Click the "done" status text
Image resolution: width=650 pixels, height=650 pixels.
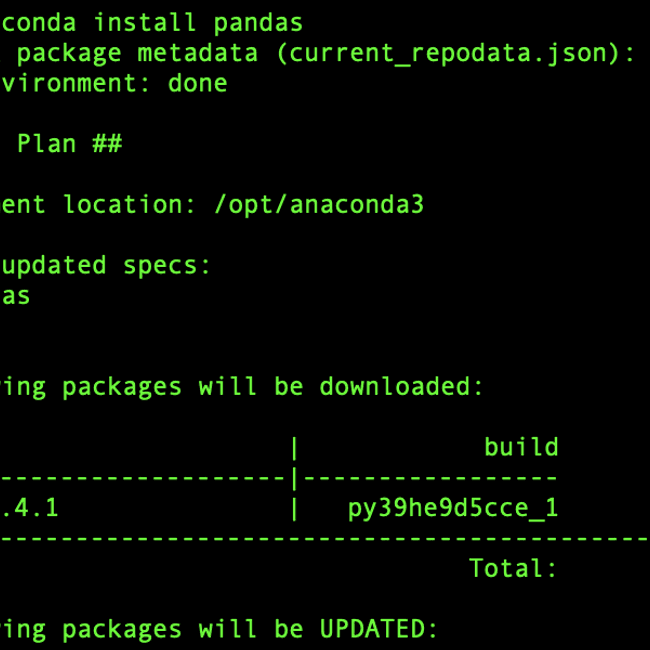pyautogui.click(x=198, y=82)
